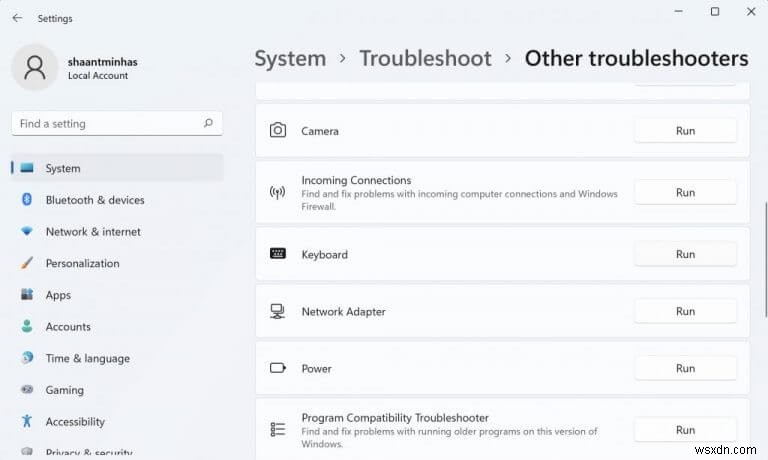768x460 pixels.
Task: Click the Gaming controller icon
Action: tap(27, 390)
